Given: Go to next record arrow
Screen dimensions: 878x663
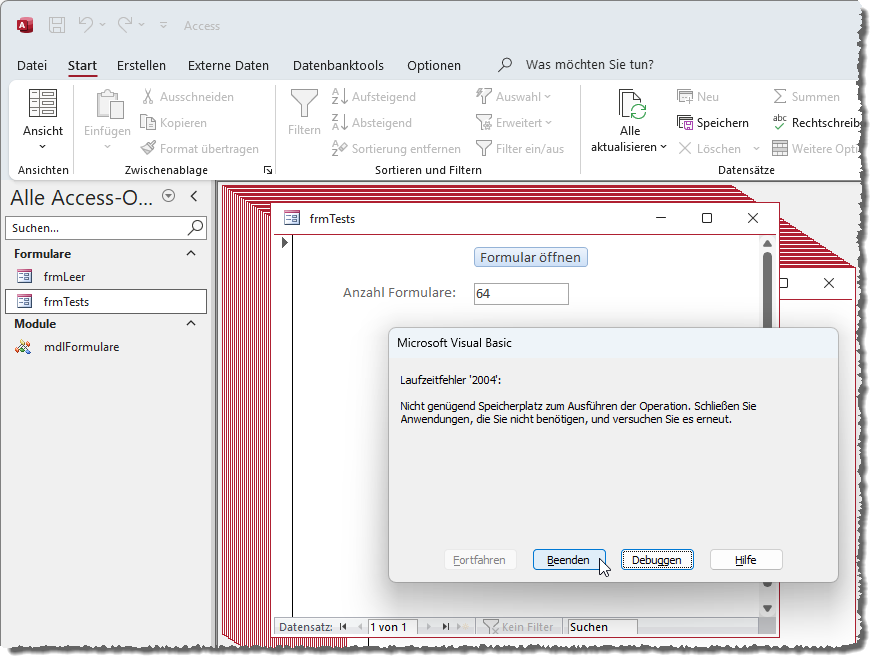Looking at the screenshot, I should click(428, 627).
